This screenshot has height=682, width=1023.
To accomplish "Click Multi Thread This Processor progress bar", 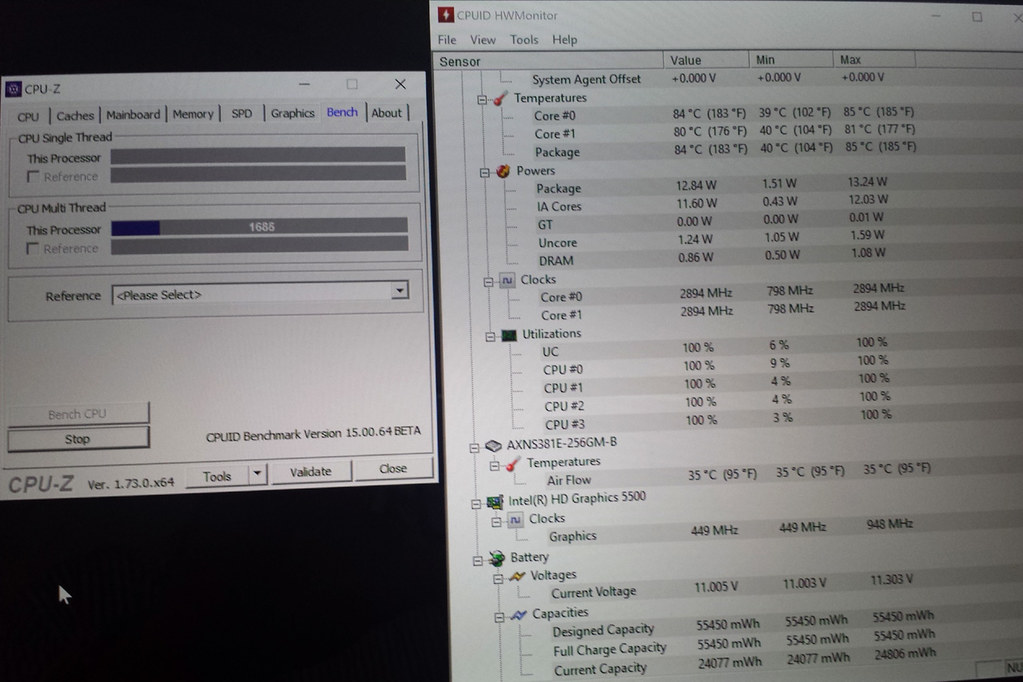I will tap(260, 226).
